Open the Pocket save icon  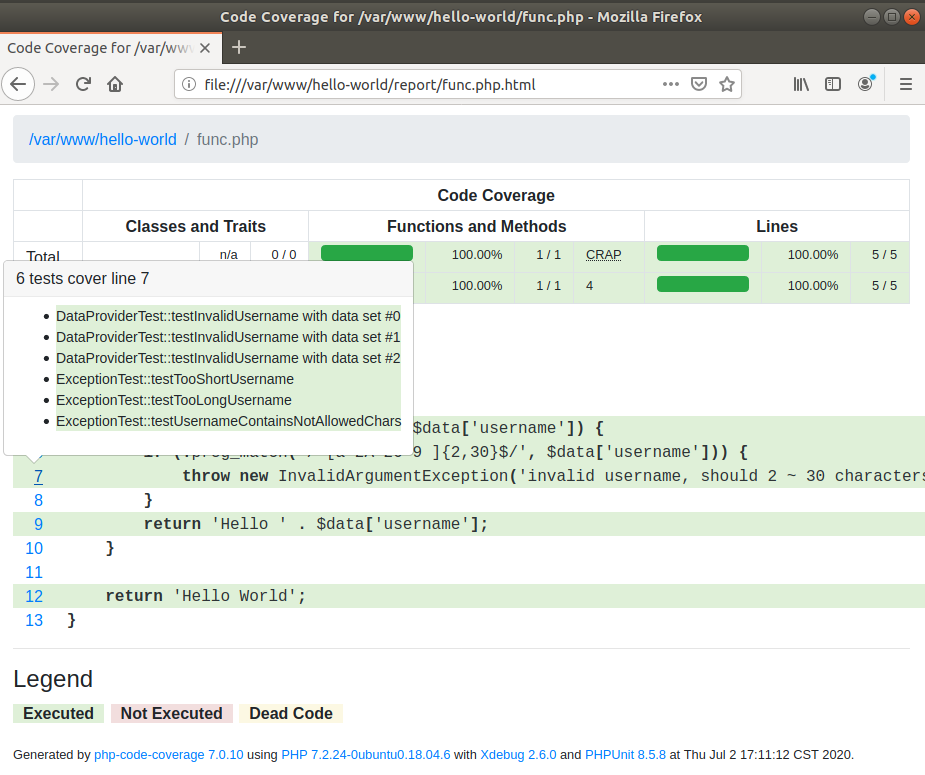click(700, 85)
